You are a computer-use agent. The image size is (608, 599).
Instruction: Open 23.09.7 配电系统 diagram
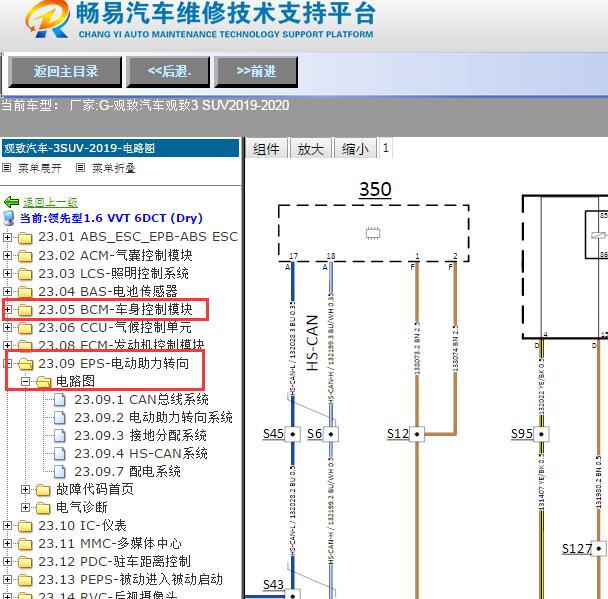128,471
